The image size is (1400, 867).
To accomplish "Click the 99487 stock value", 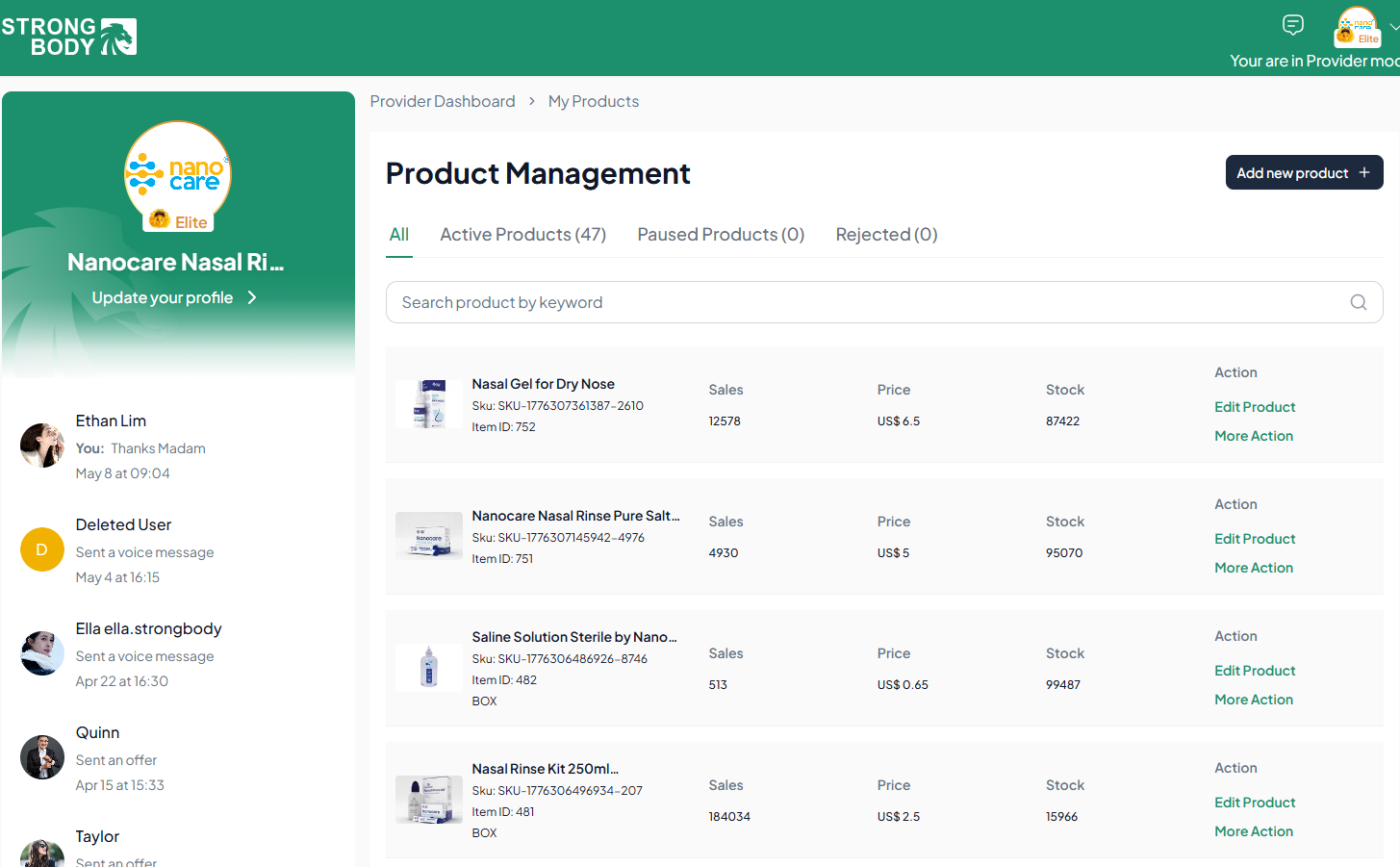I will [1063, 685].
